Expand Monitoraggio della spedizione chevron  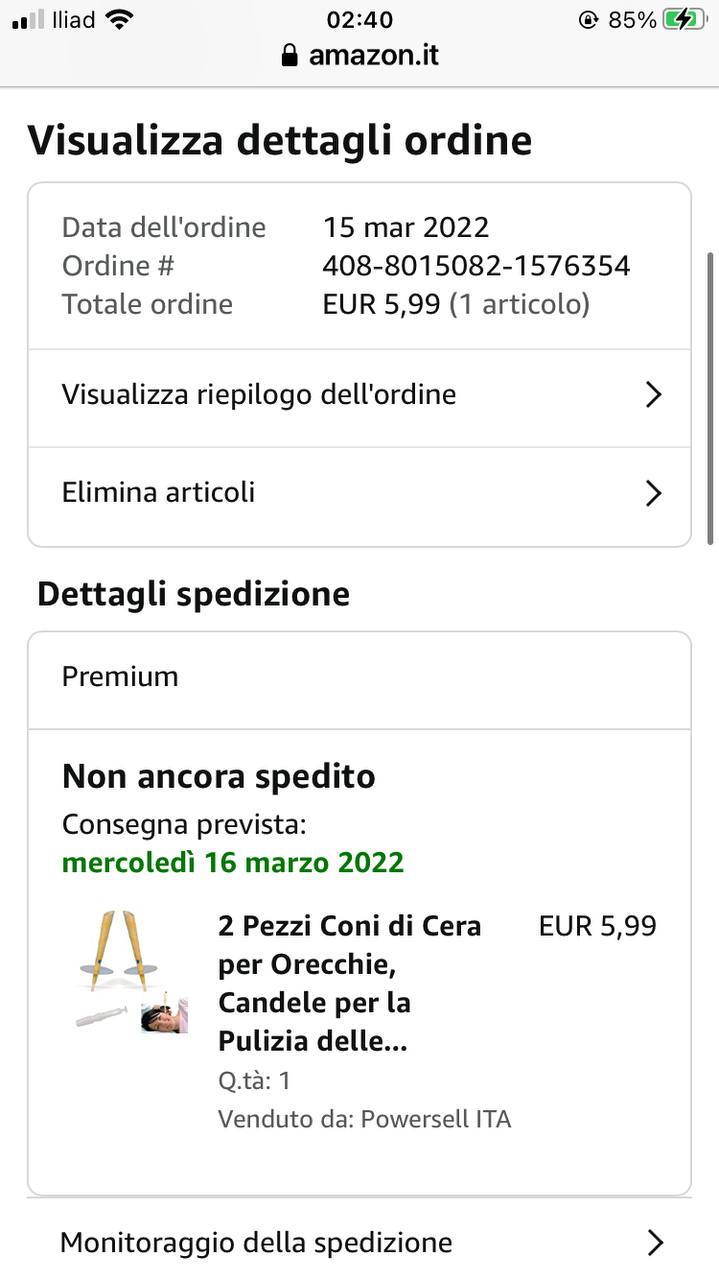[655, 1243]
